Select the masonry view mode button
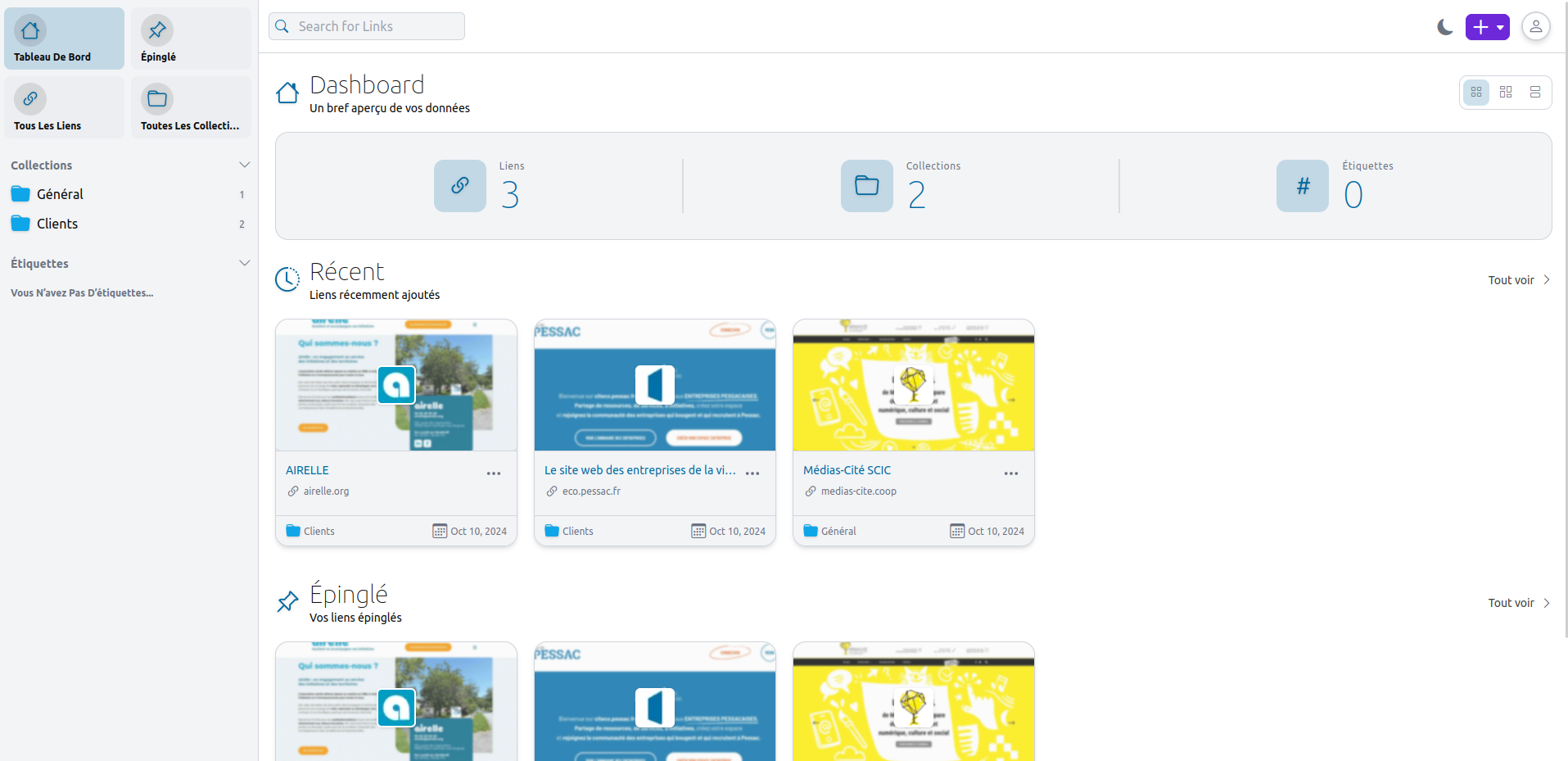 1506,92
